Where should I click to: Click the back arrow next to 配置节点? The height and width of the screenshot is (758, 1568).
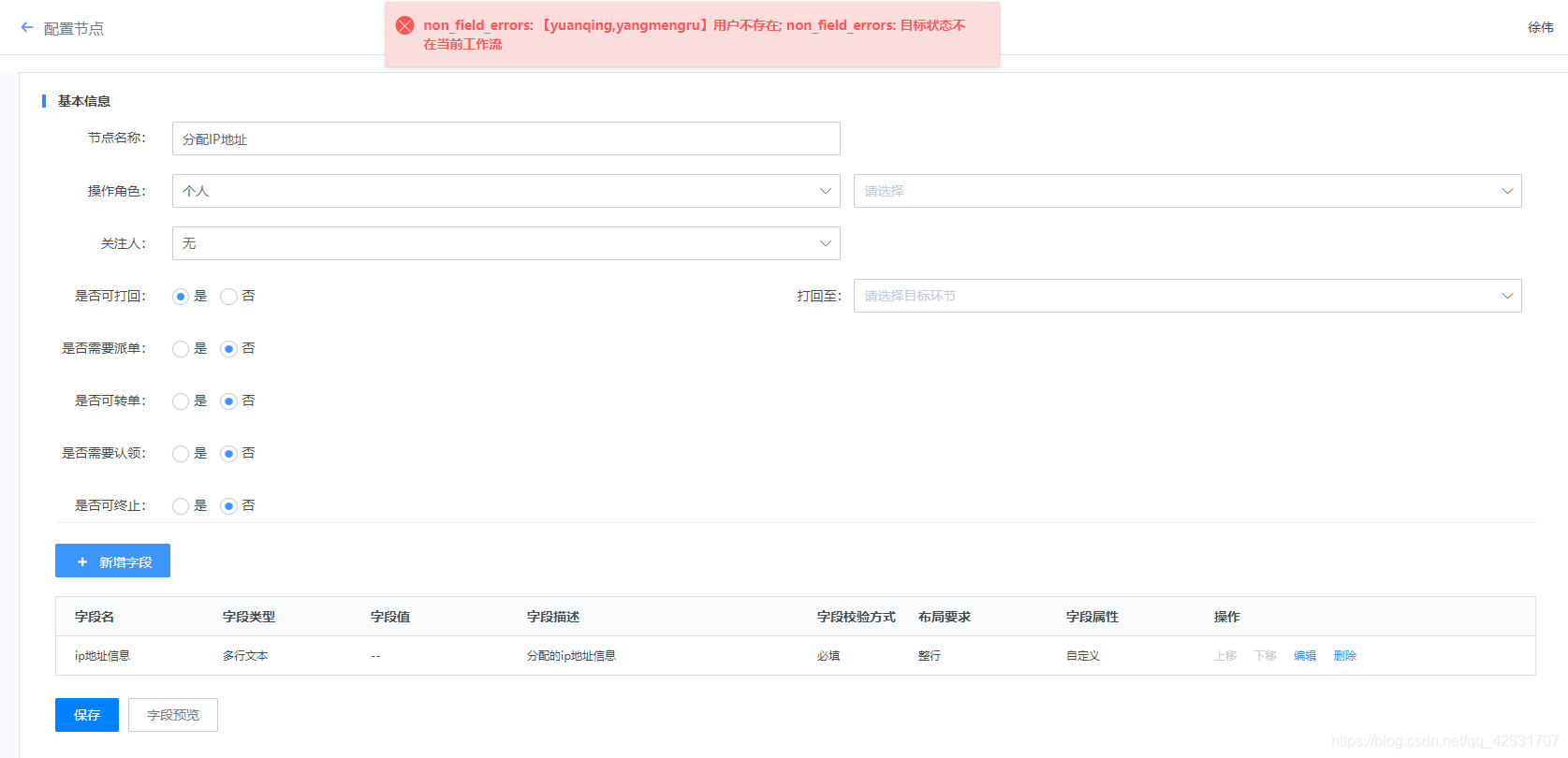(27, 28)
